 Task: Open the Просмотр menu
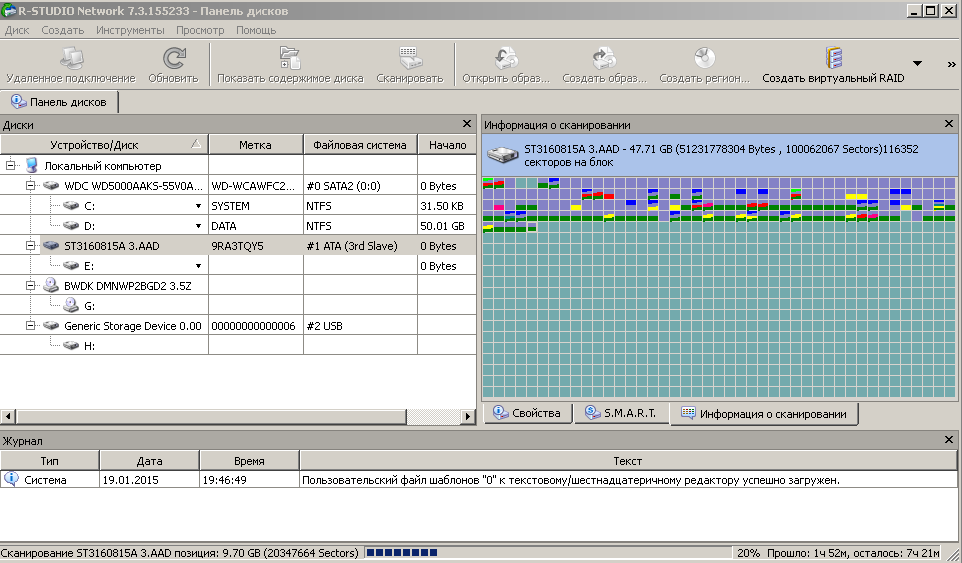(200, 30)
